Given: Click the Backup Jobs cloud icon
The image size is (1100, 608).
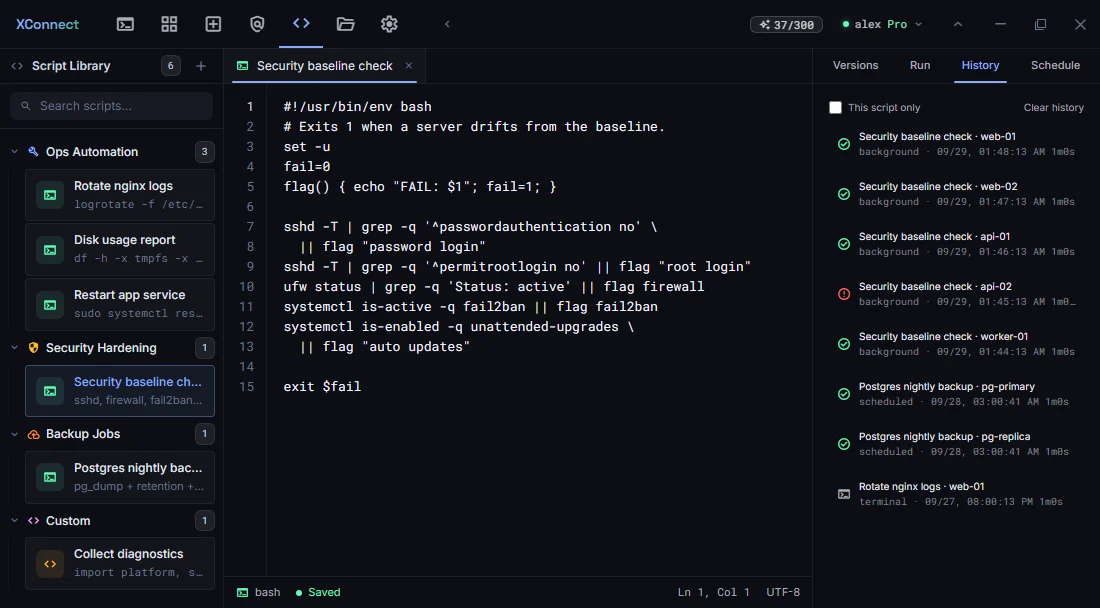Looking at the screenshot, I should point(33,434).
